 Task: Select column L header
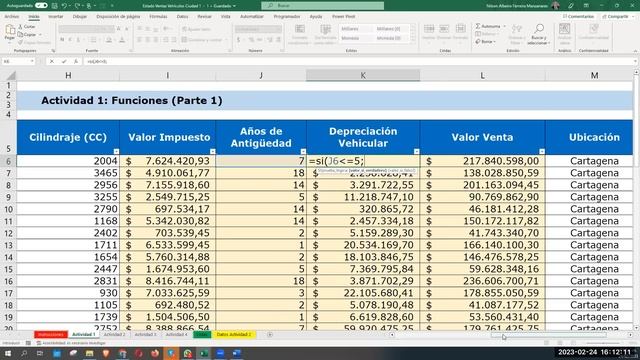(x=482, y=76)
